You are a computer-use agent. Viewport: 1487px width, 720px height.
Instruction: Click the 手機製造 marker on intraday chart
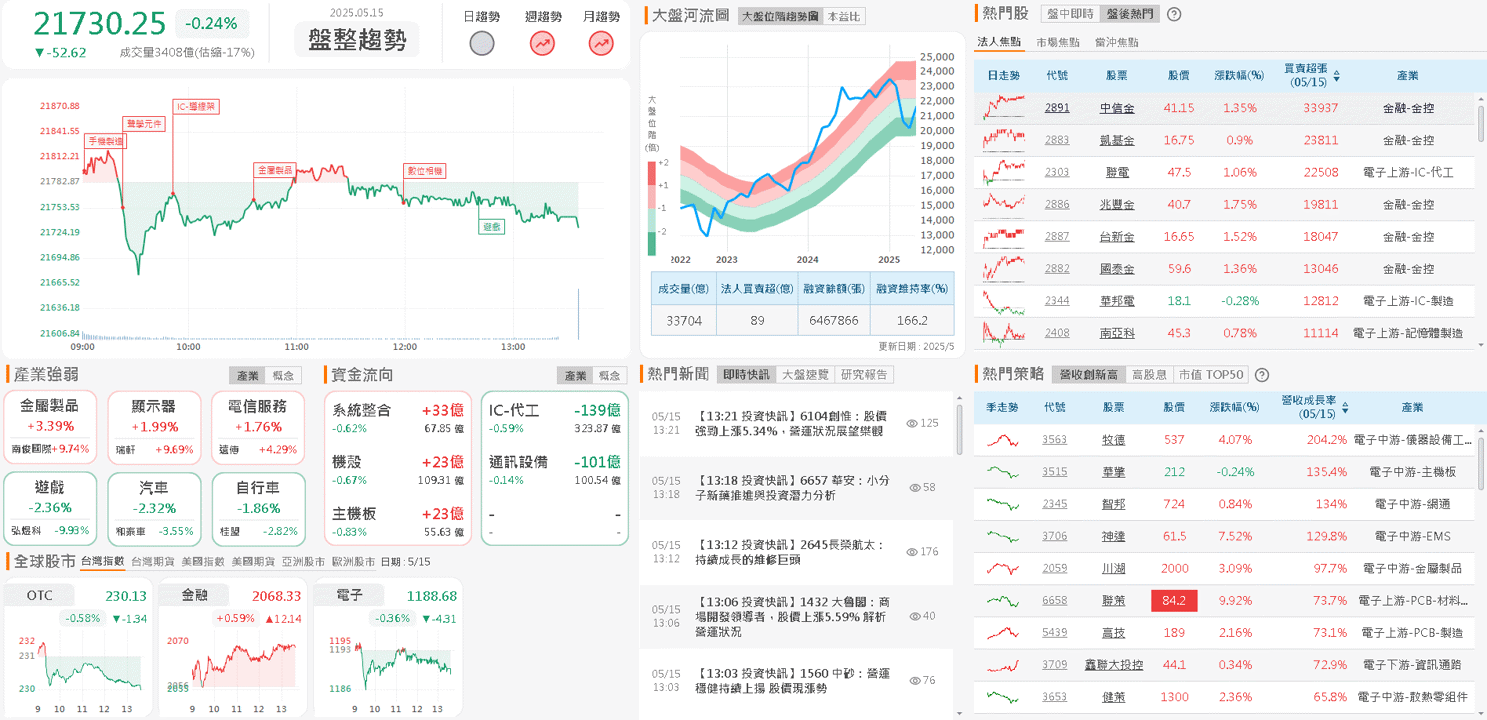pyautogui.click(x=105, y=141)
